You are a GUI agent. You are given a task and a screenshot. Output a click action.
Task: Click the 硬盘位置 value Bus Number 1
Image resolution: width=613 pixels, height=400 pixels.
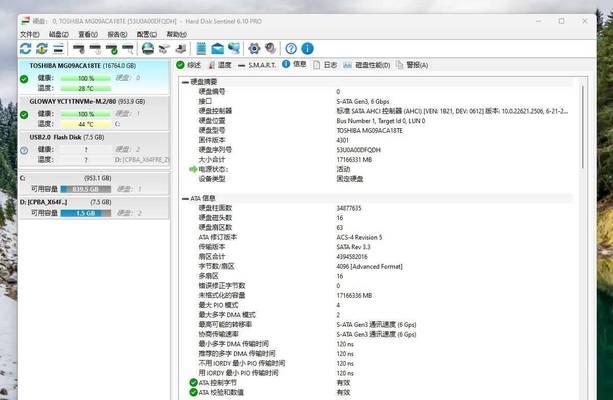[x=381, y=121]
